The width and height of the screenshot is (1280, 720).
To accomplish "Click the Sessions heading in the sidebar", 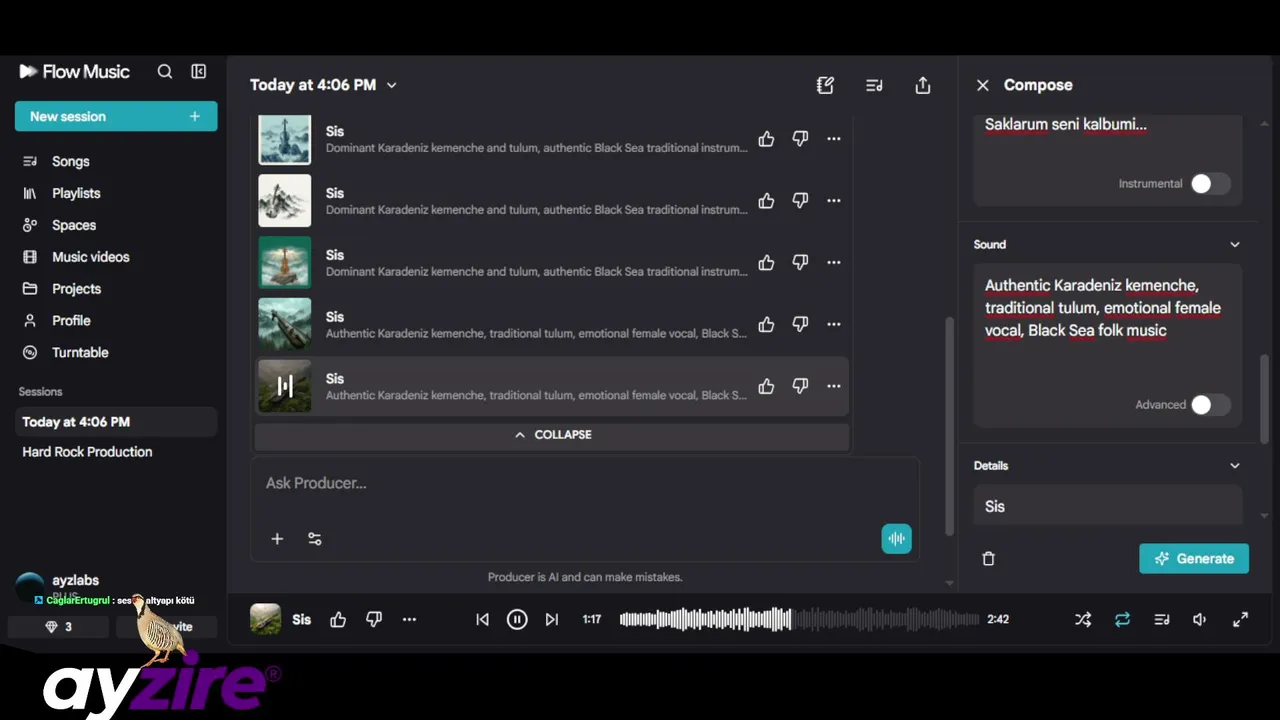I will coord(40,392).
